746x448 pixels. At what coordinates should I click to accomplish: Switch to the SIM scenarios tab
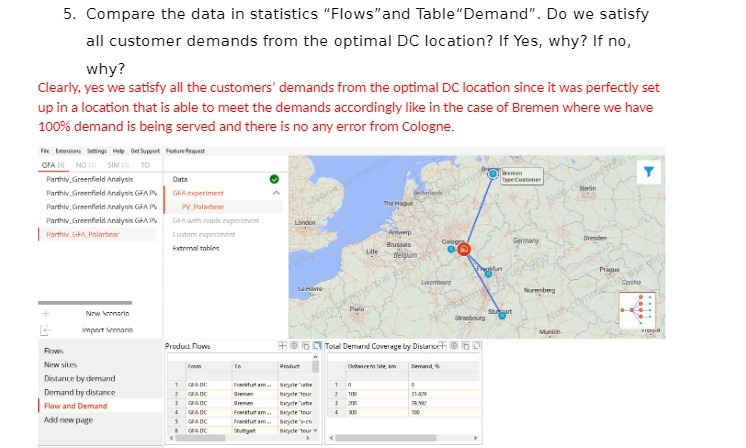(118, 165)
